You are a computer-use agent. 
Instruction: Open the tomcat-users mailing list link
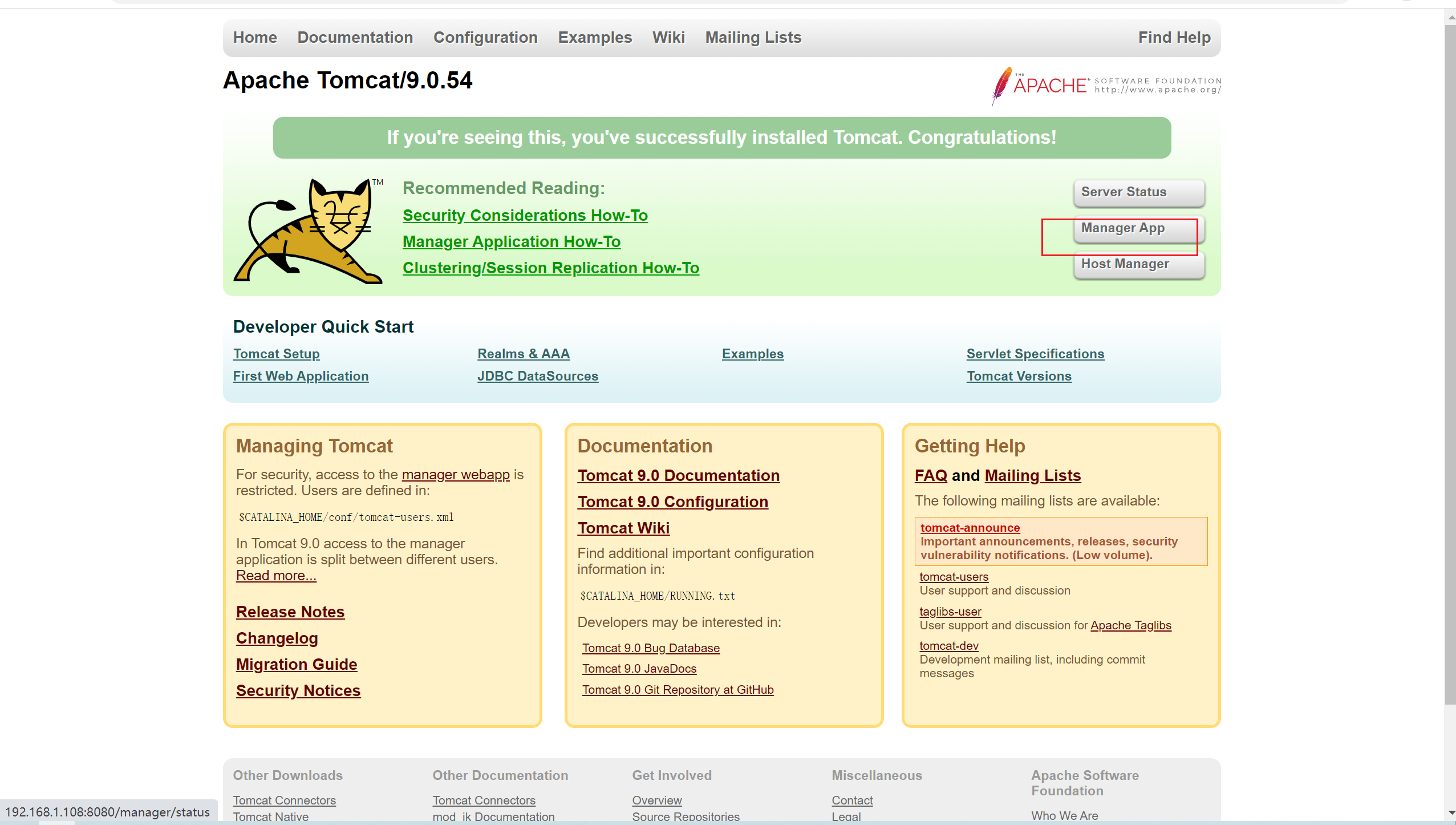pyautogui.click(x=954, y=577)
